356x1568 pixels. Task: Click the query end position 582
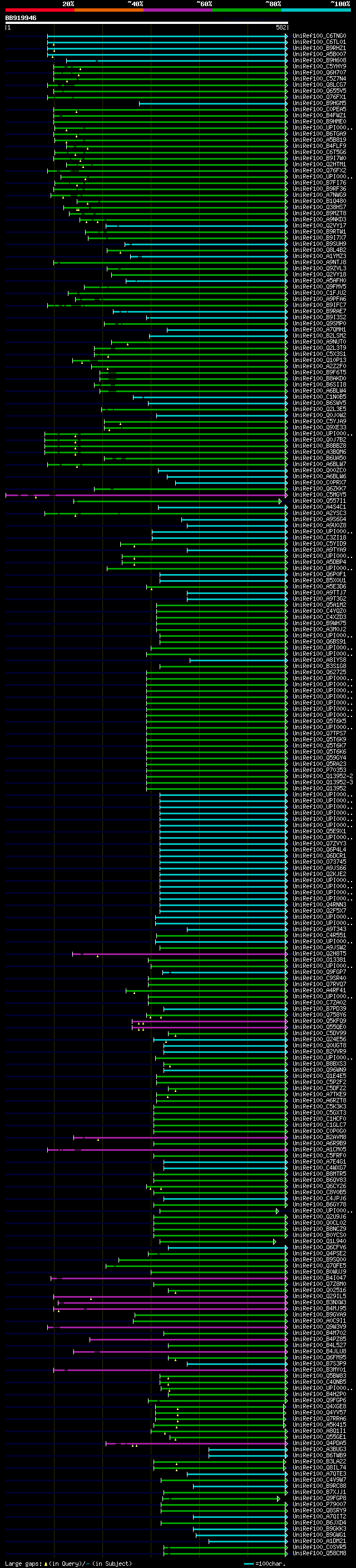(281, 27)
